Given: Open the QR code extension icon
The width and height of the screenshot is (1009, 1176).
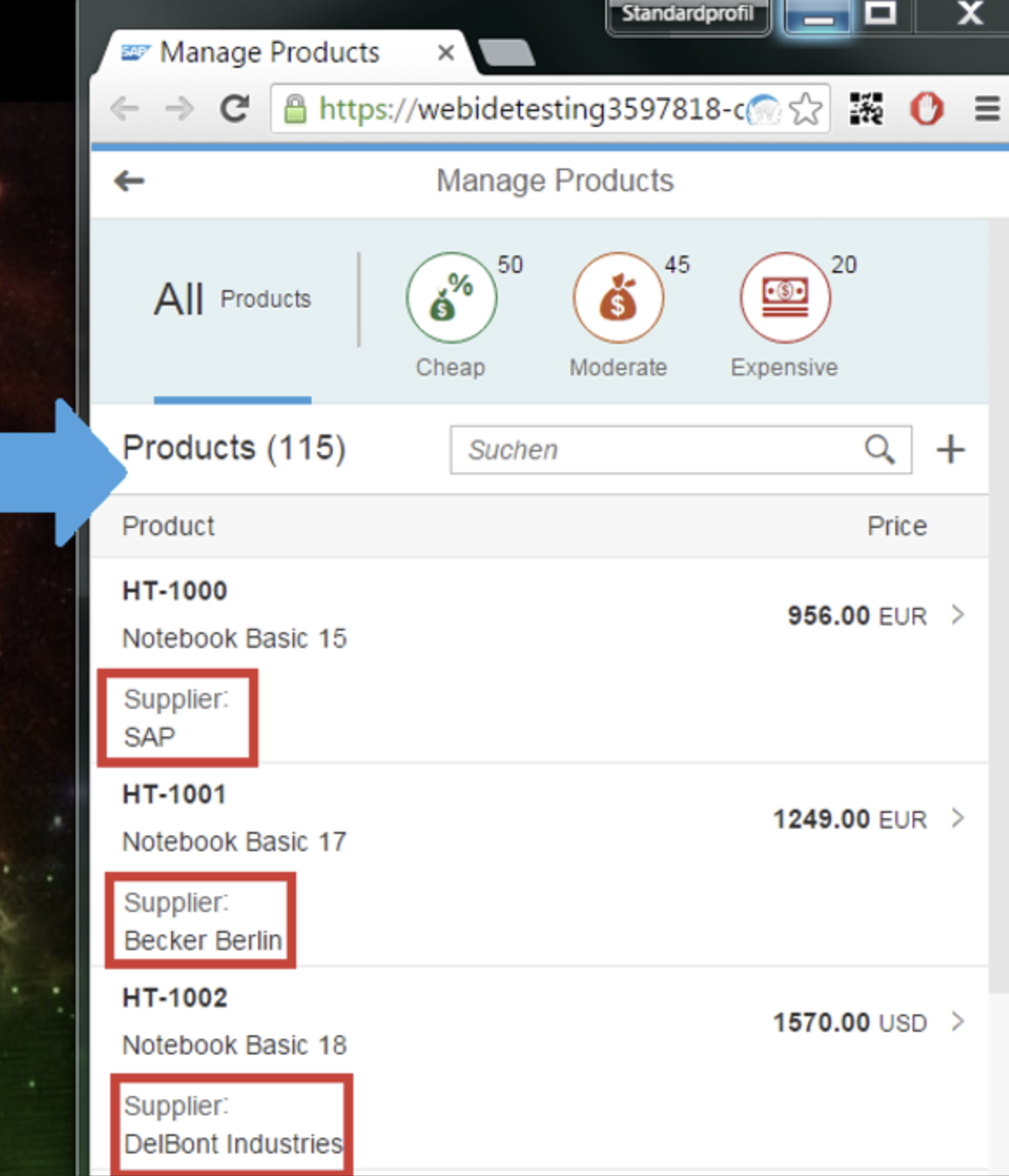Looking at the screenshot, I should pos(866,109).
